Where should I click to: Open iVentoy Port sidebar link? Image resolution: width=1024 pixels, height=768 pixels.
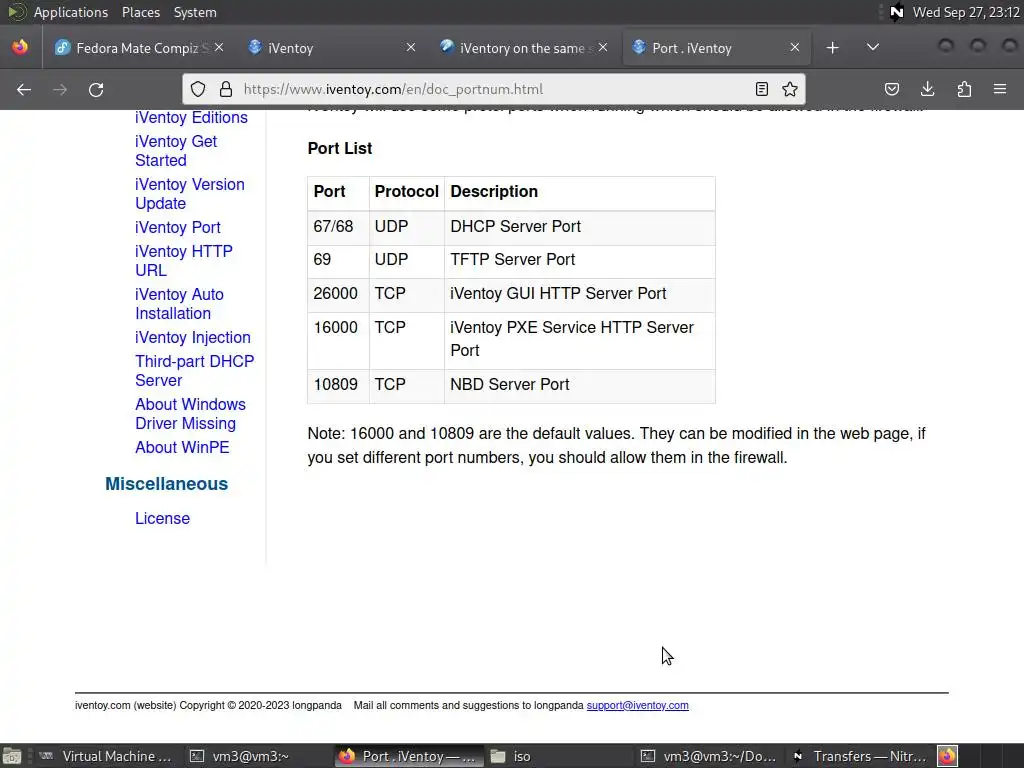[x=178, y=227]
